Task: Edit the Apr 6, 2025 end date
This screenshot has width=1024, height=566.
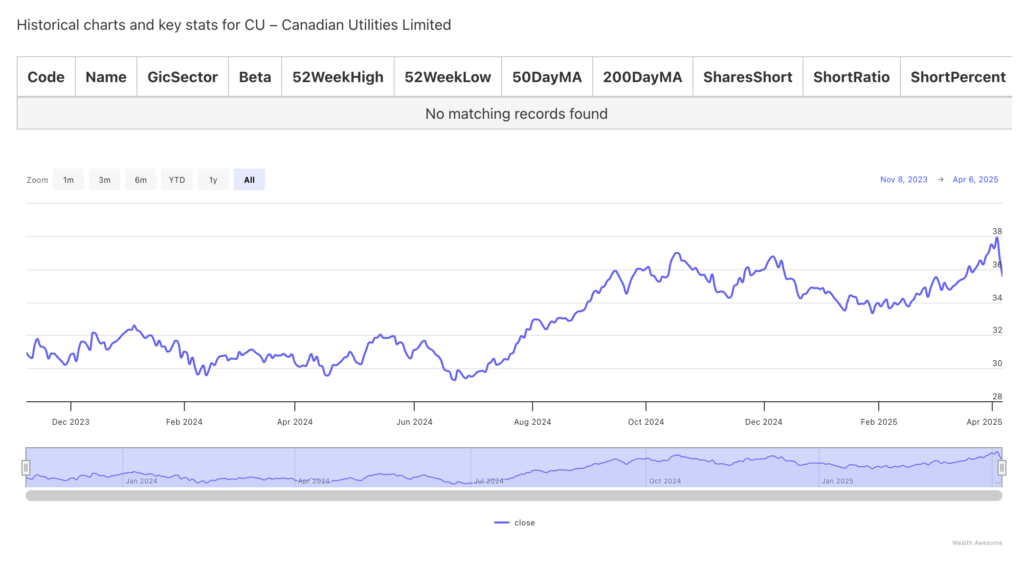Action: click(975, 180)
